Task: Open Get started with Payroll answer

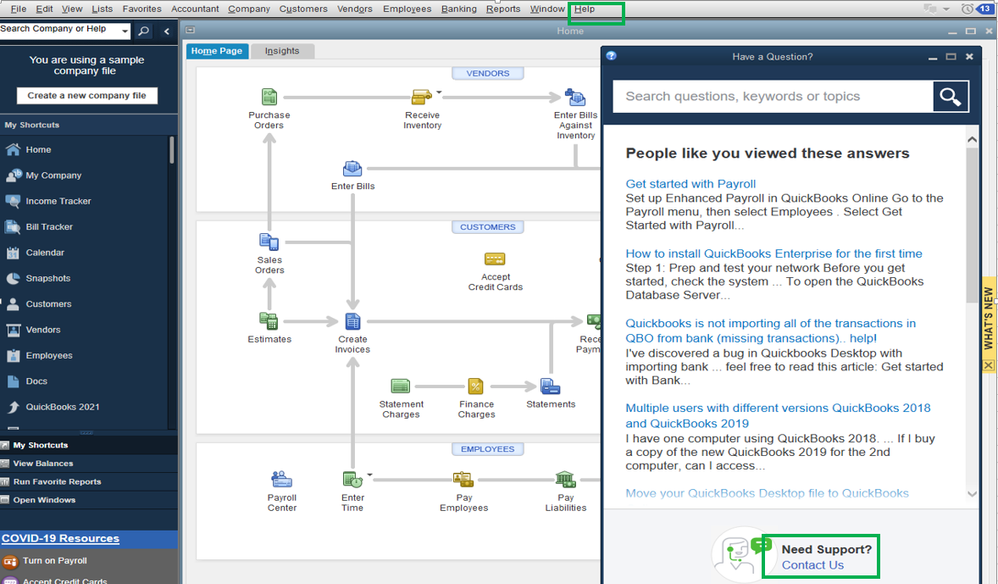Action: coord(691,184)
